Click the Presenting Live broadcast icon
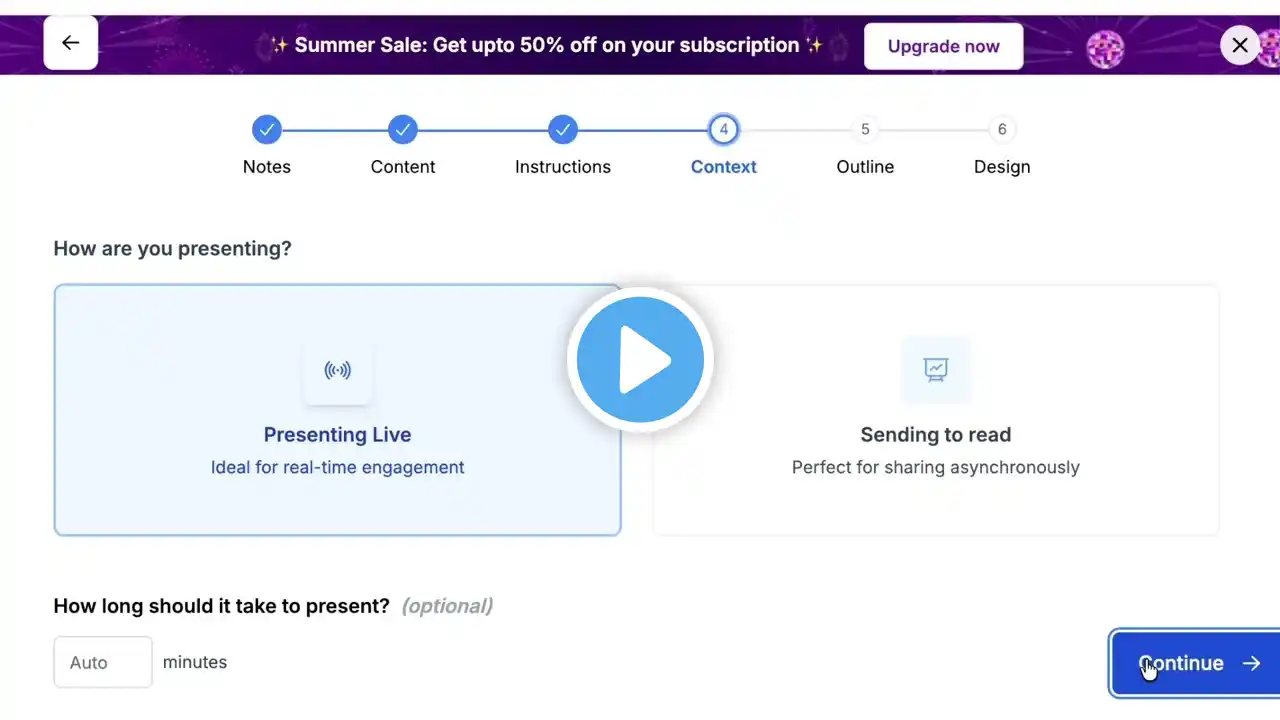1280x720 pixels. 338,371
